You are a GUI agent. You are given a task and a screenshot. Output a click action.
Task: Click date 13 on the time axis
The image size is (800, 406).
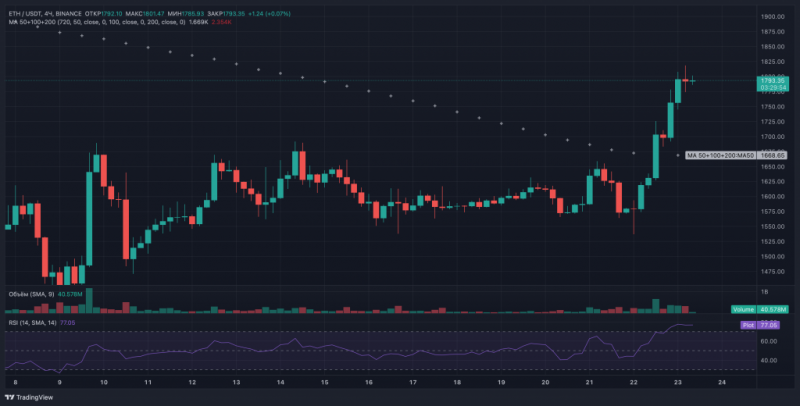coord(236,383)
